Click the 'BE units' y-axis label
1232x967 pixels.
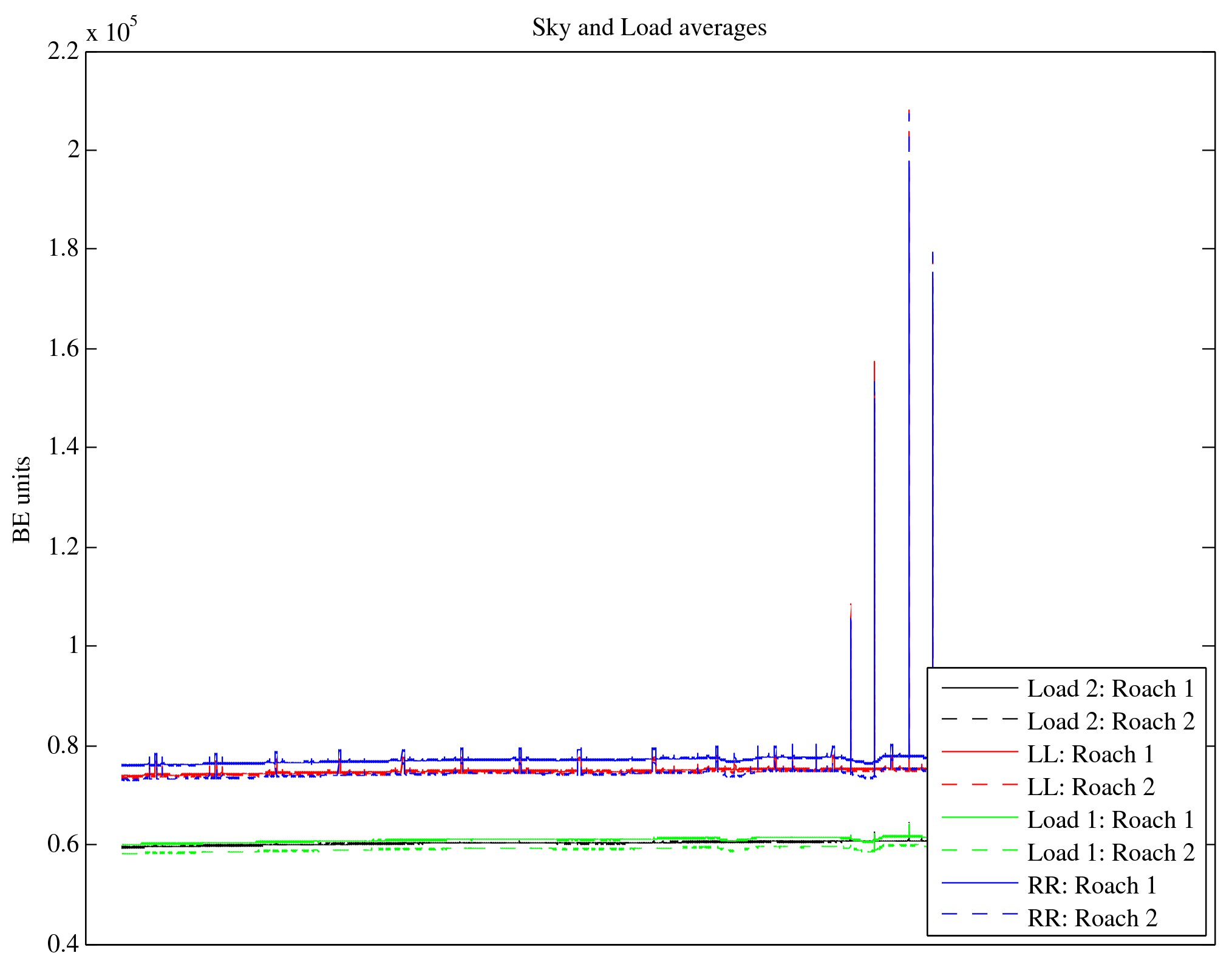point(22,499)
